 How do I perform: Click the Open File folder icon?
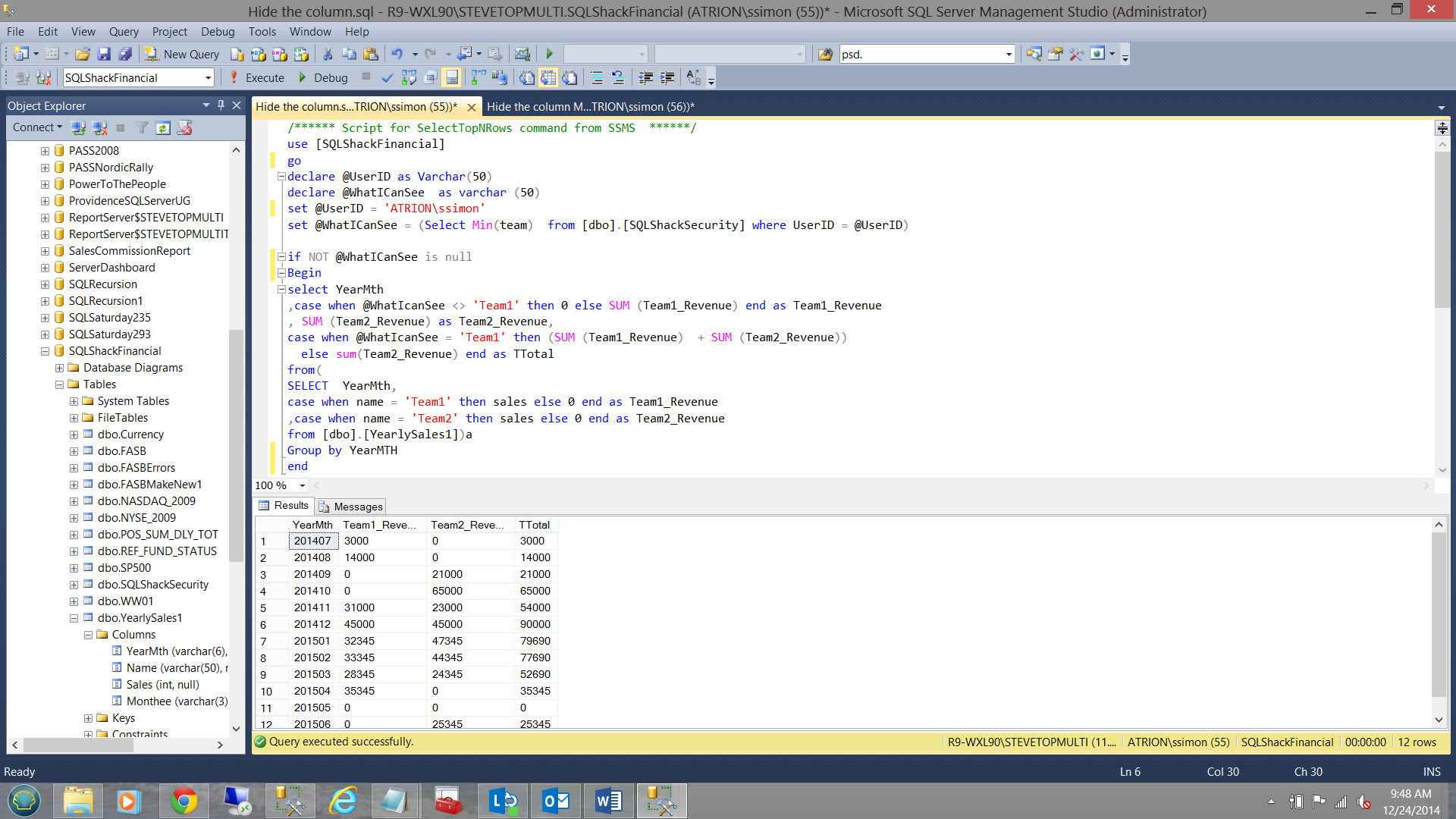tap(83, 54)
